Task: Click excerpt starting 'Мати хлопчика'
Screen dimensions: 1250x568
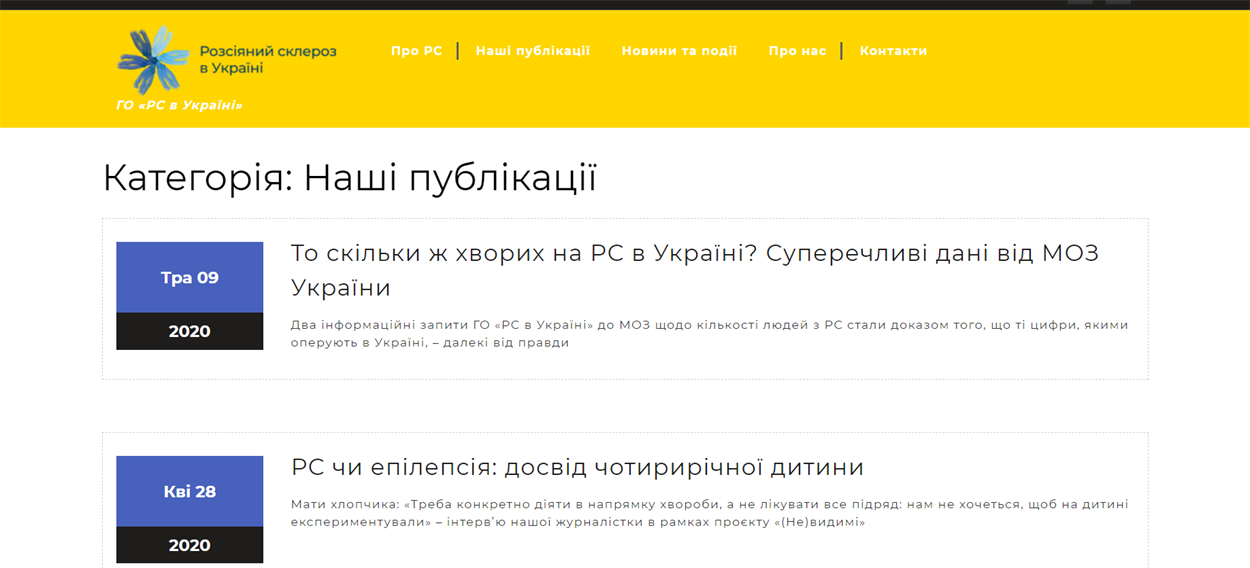Action: click(x=709, y=513)
